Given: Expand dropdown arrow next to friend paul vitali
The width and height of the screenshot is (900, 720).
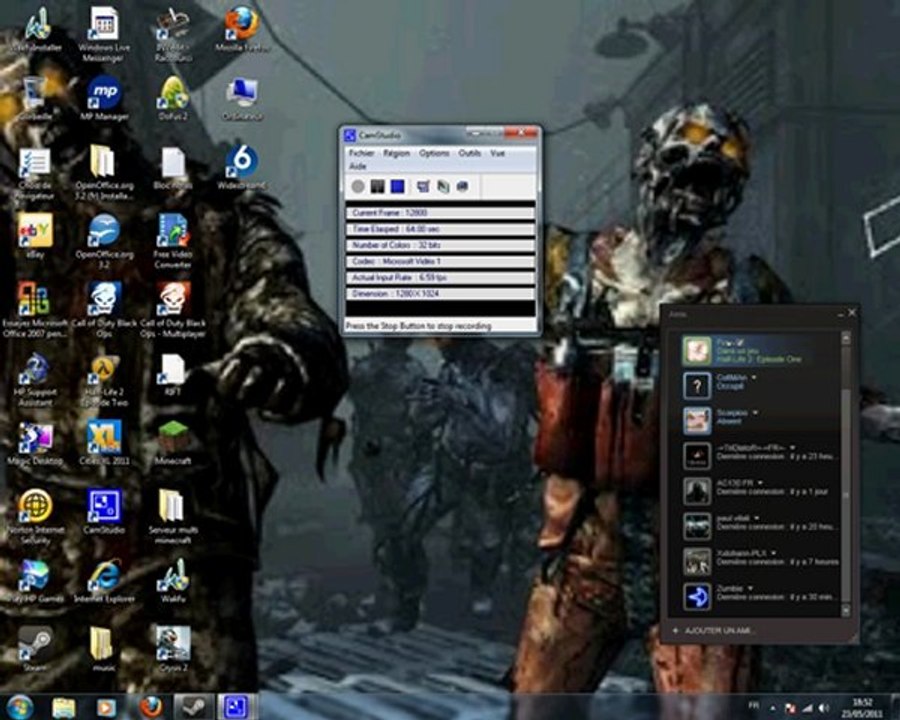Looking at the screenshot, I should pyautogui.click(x=757, y=518).
